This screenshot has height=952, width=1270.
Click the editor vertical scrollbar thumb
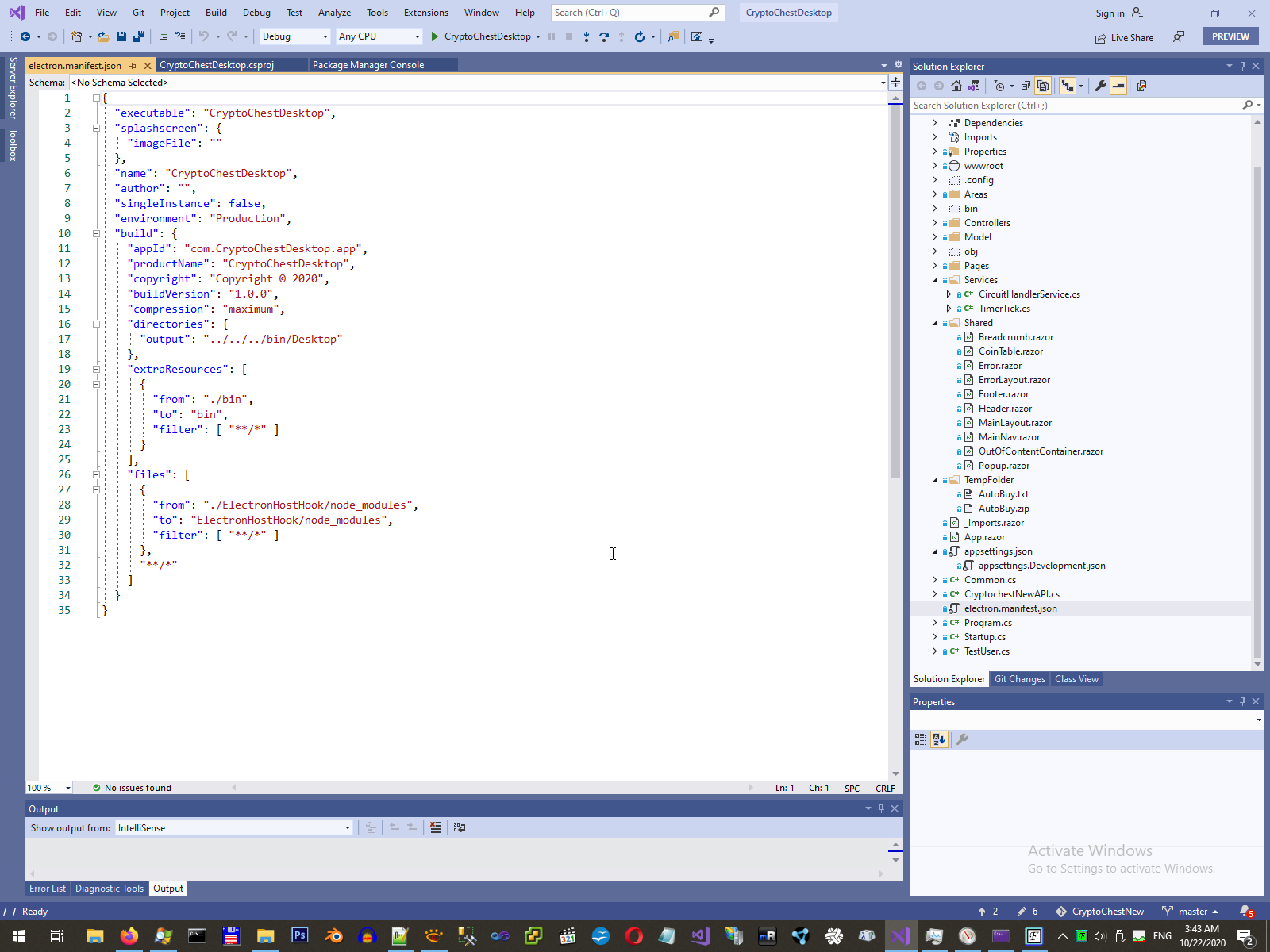895,291
